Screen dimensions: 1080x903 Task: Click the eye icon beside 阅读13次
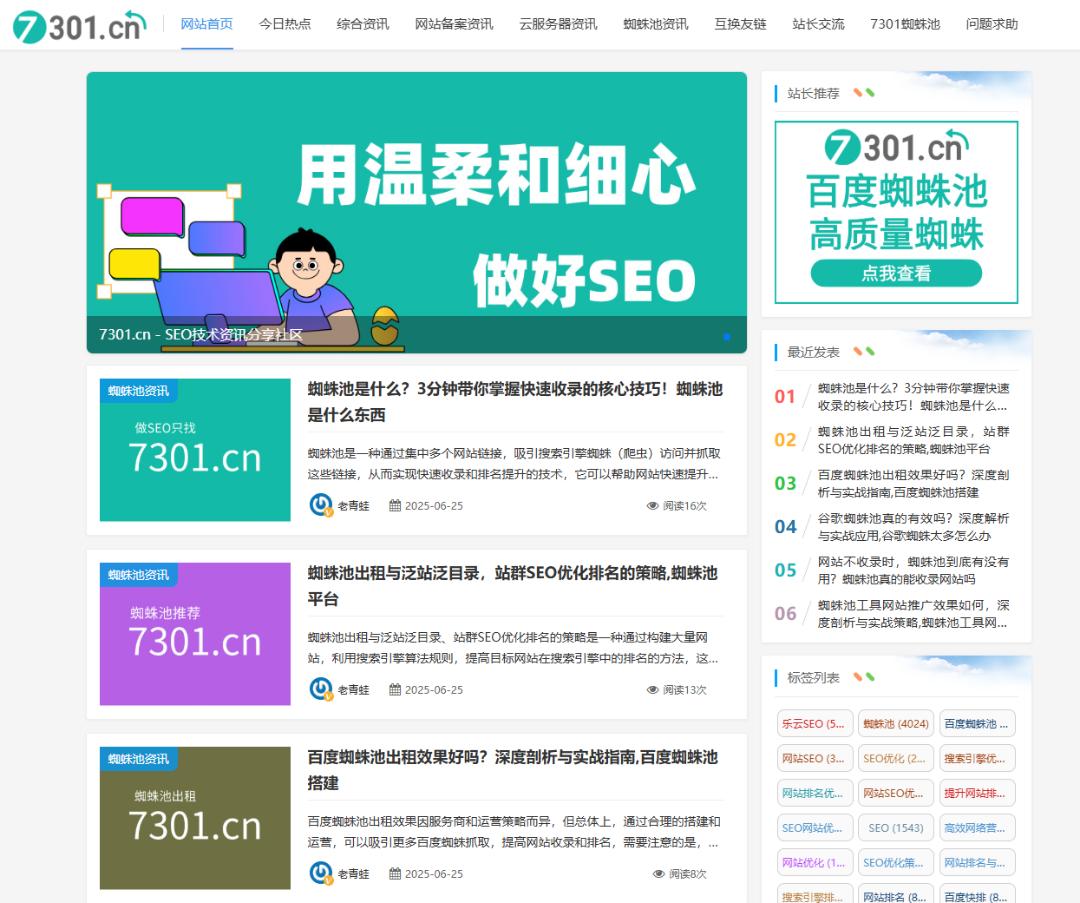click(652, 689)
